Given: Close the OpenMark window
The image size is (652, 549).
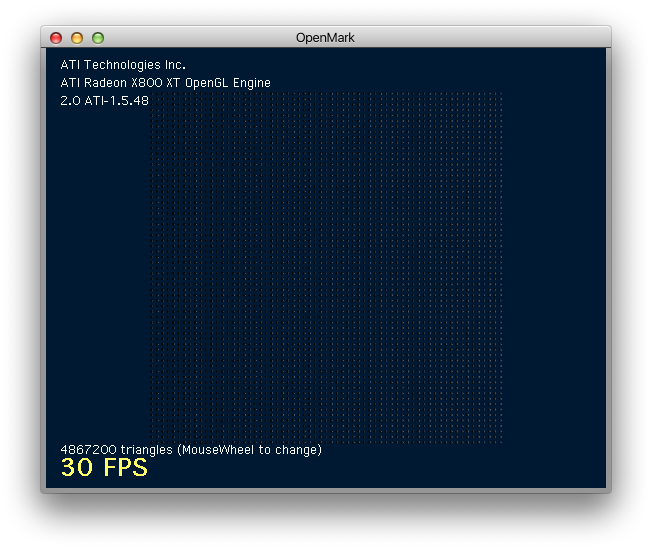Looking at the screenshot, I should (56, 38).
